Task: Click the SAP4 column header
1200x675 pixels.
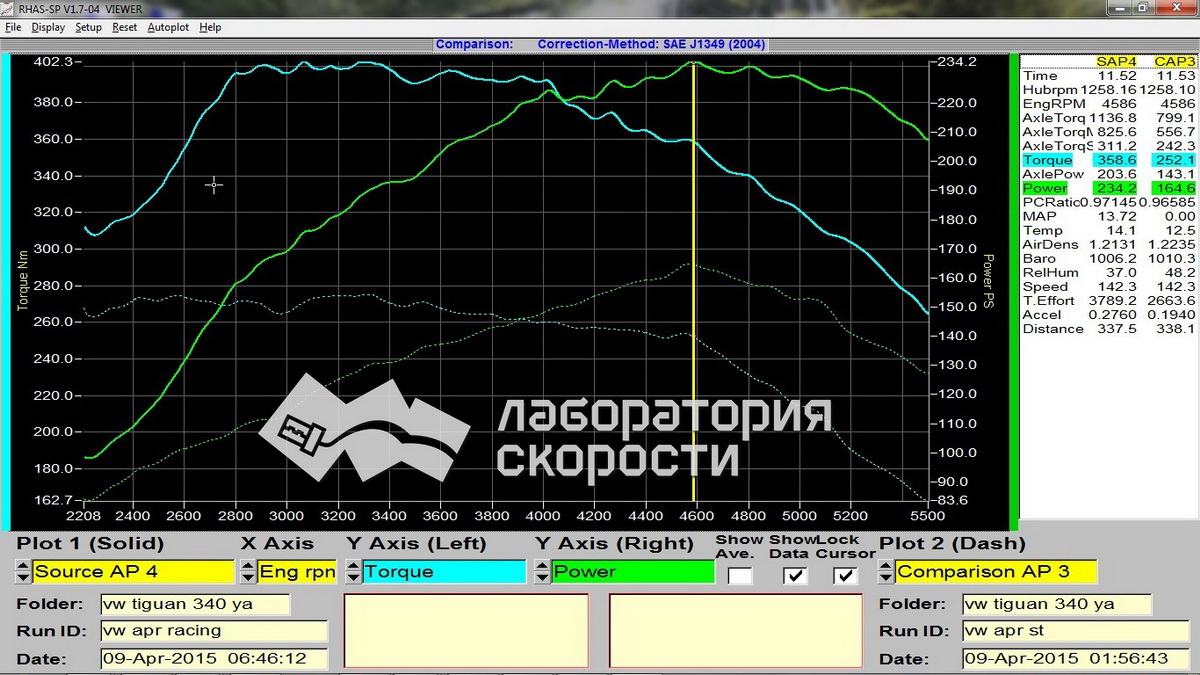Action: click(x=1116, y=61)
